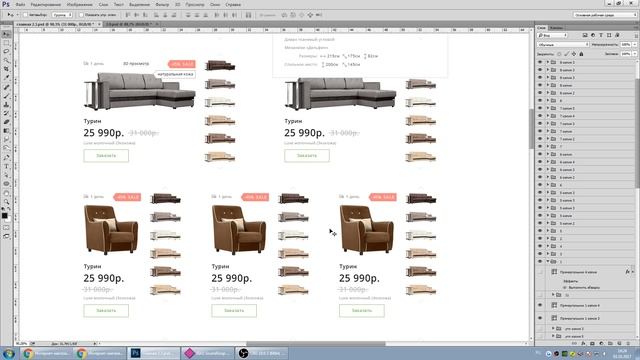Show the hidden 'Прямоугольник 4 копия' layer

[x=540, y=272]
